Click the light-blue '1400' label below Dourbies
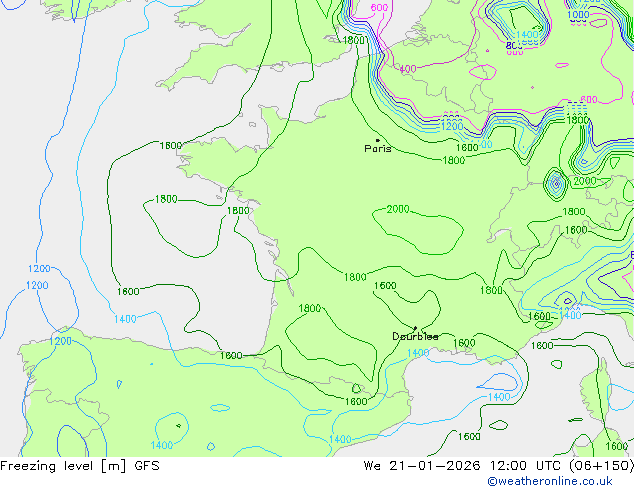634x490 pixels. (418, 353)
